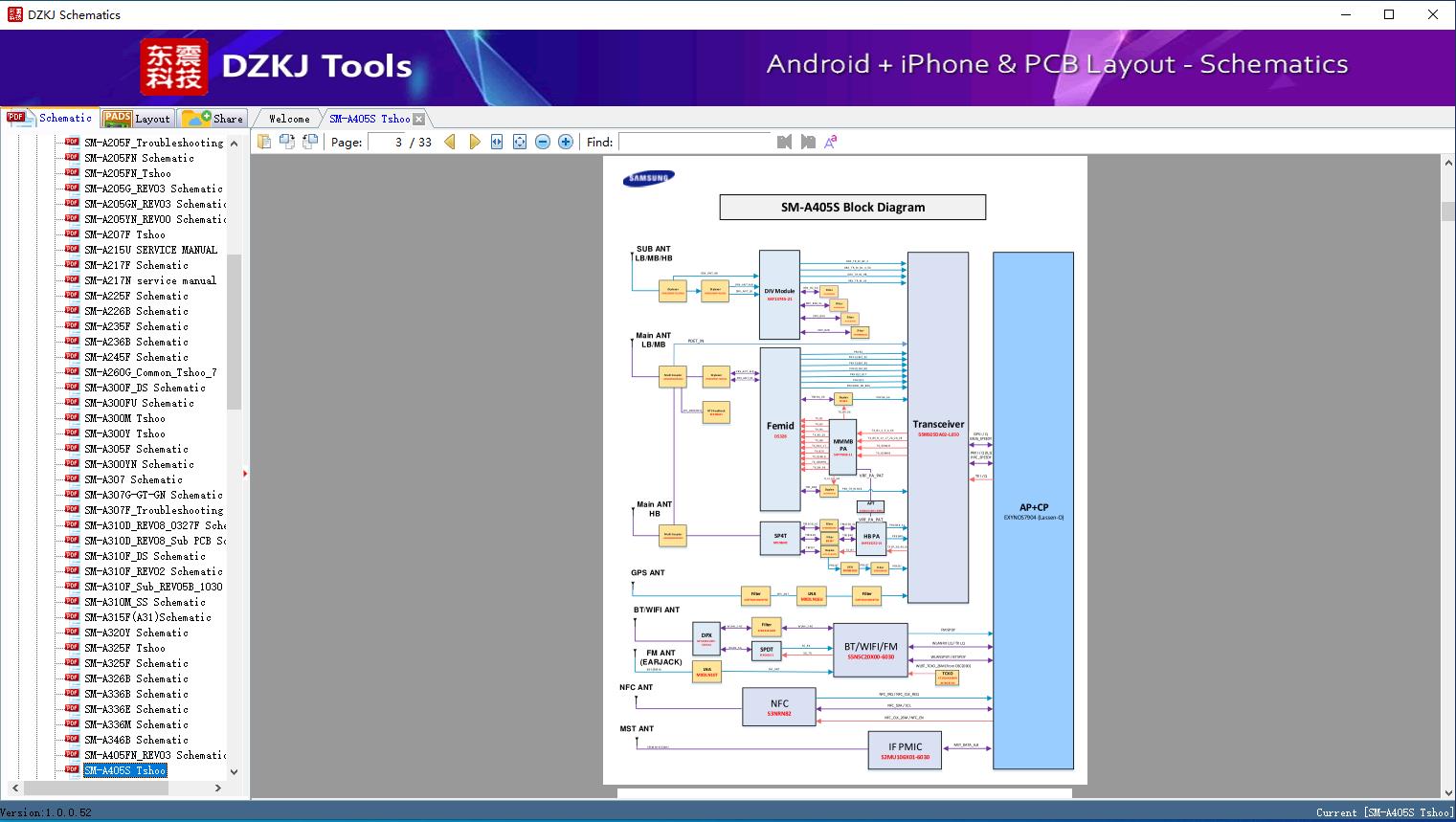The image size is (1456, 822).
Task: Switch to the Layout tab
Action: pos(137,119)
